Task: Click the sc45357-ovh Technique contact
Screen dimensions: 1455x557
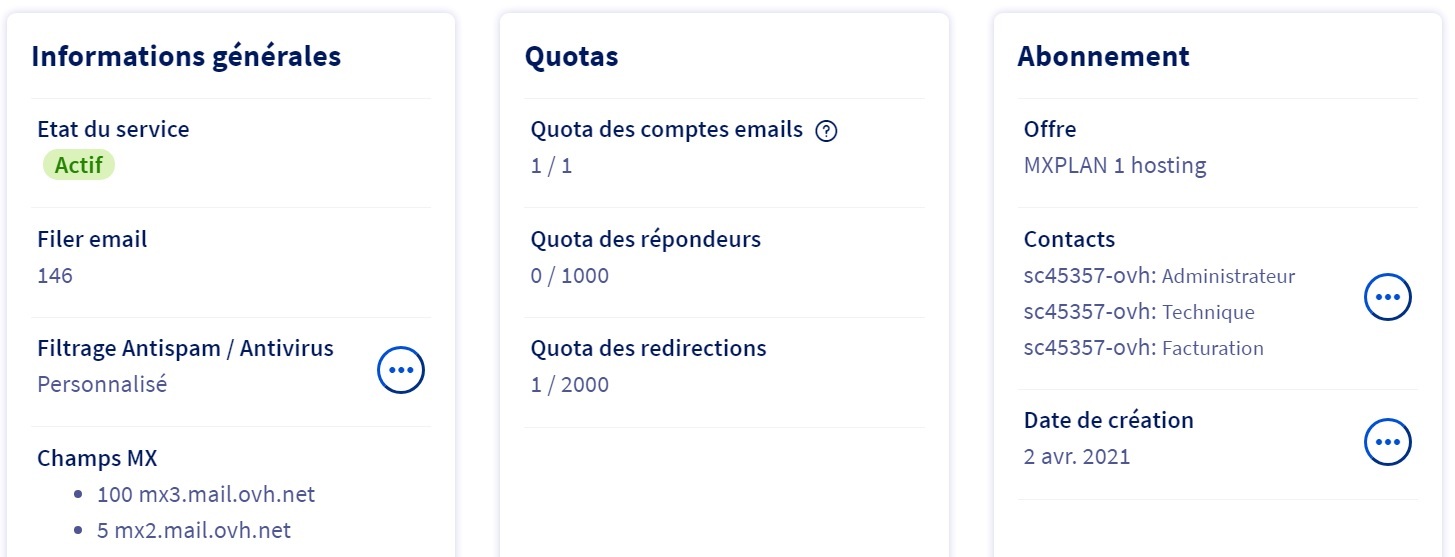Action: click(1139, 312)
